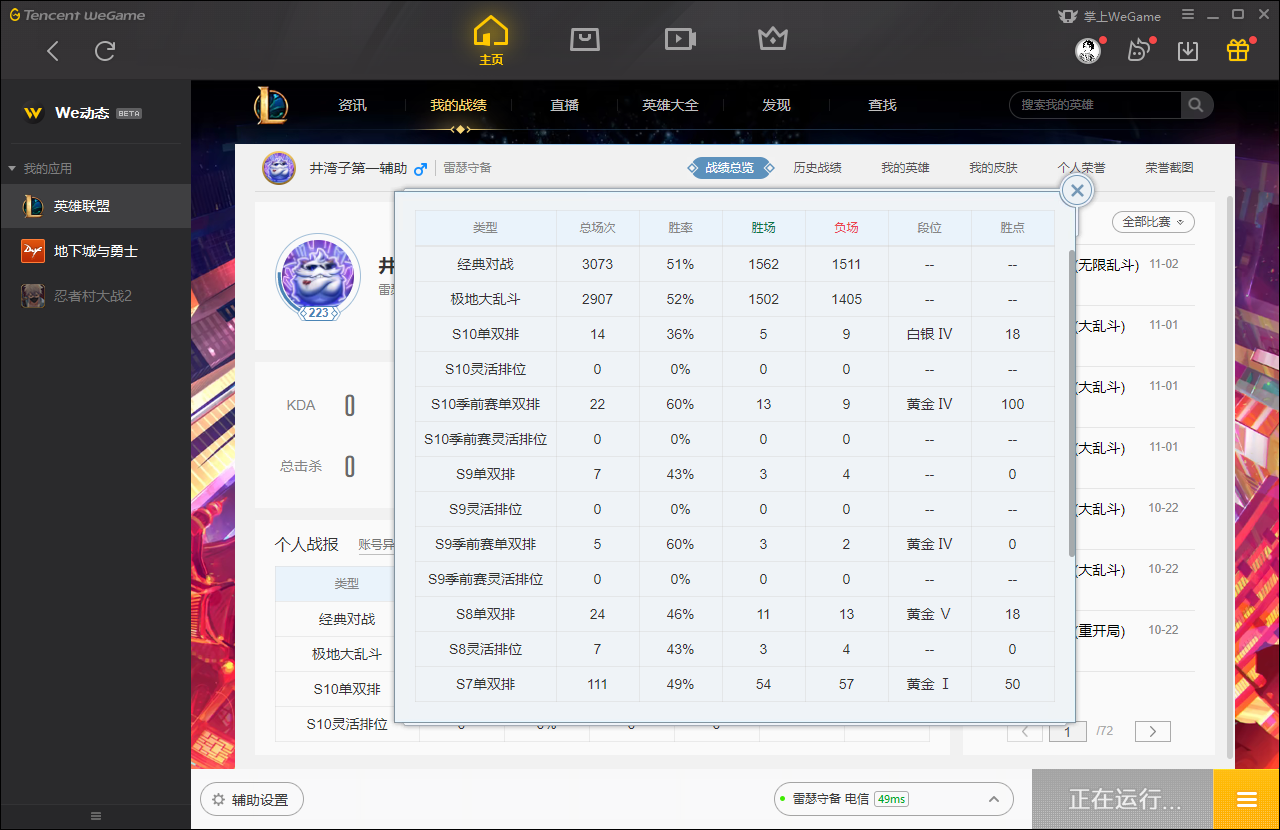Open the video/live section icon
Viewport: 1280px width, 830px height.
coord(679,39)
